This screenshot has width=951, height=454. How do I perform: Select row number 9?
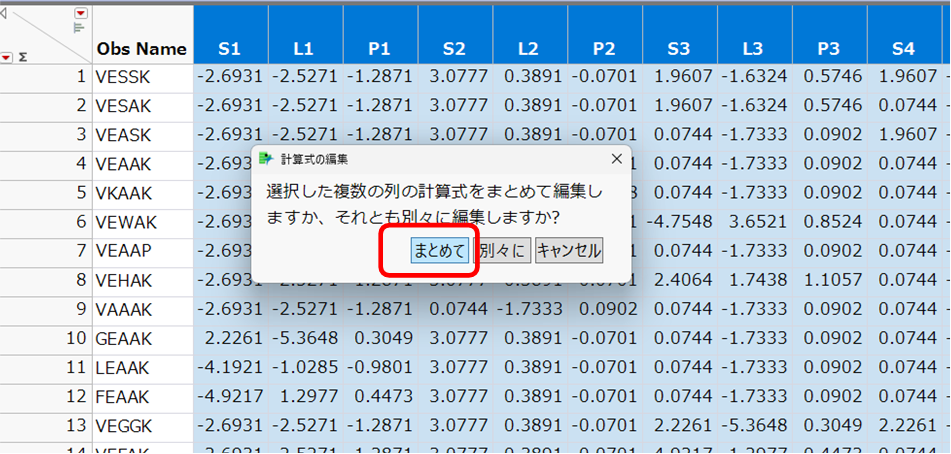pos(45,310)
